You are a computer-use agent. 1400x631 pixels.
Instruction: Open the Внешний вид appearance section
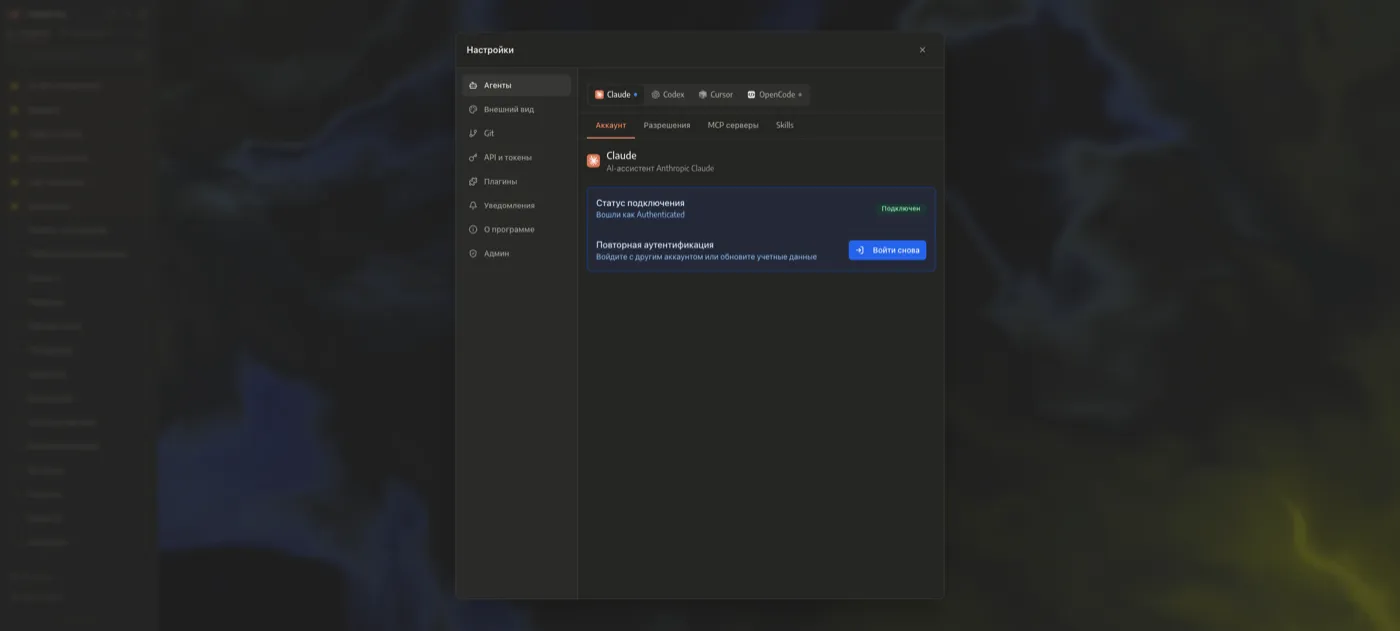[516, 109]
